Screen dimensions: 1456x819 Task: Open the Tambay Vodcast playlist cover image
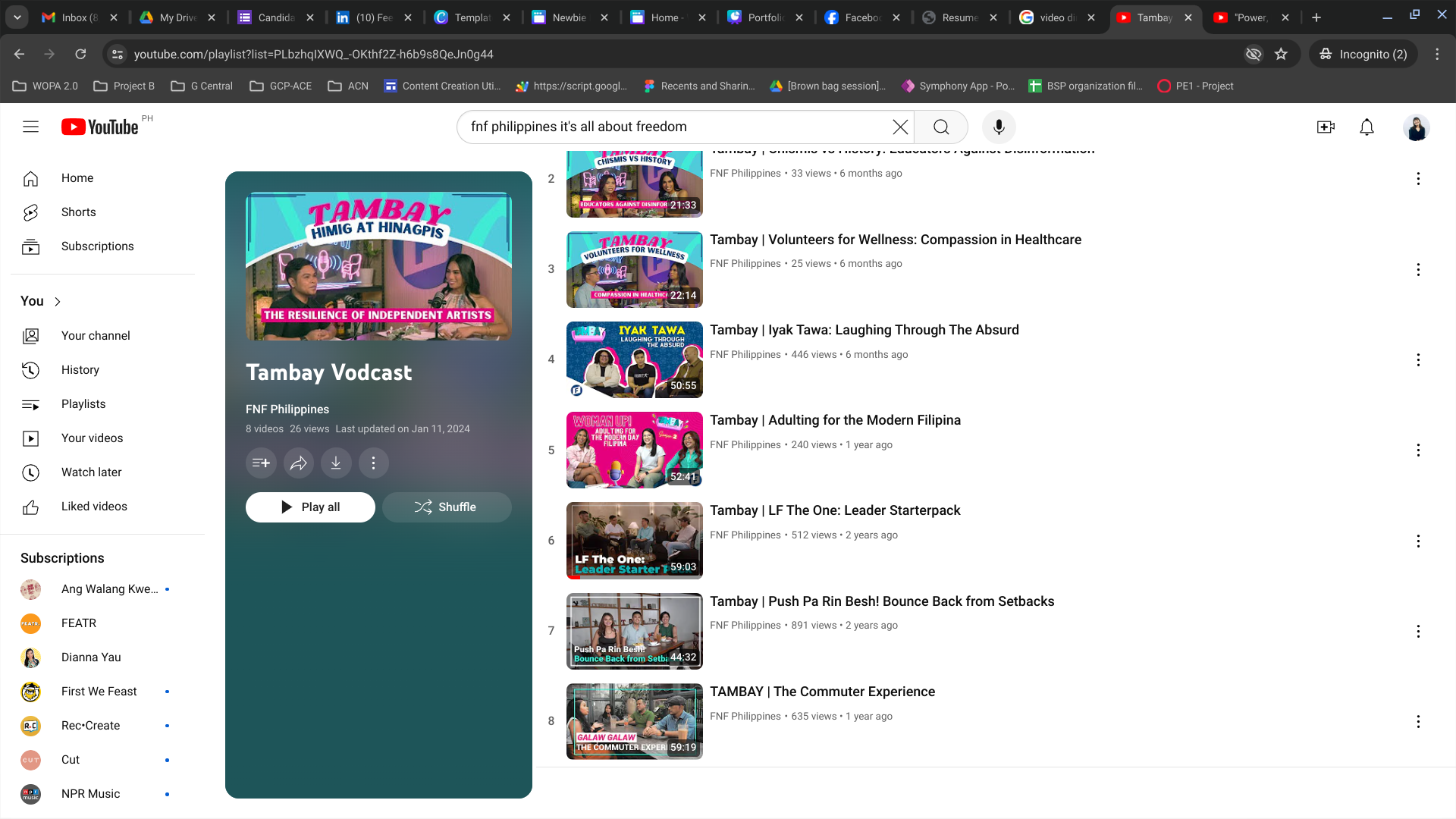coord(378,266)
